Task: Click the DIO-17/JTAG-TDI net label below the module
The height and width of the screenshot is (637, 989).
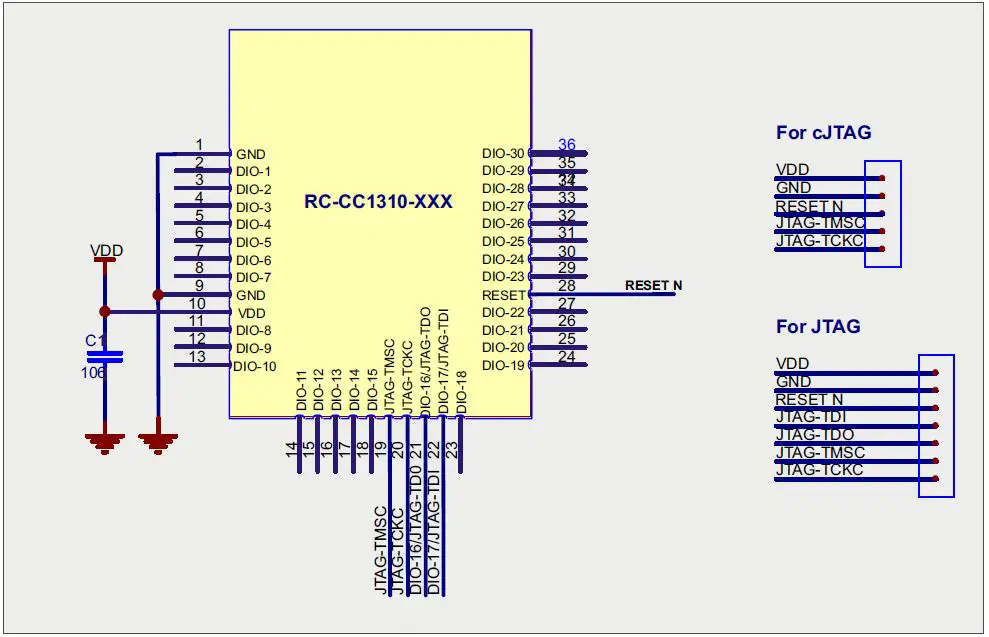Action: click(x=434, y=531)
